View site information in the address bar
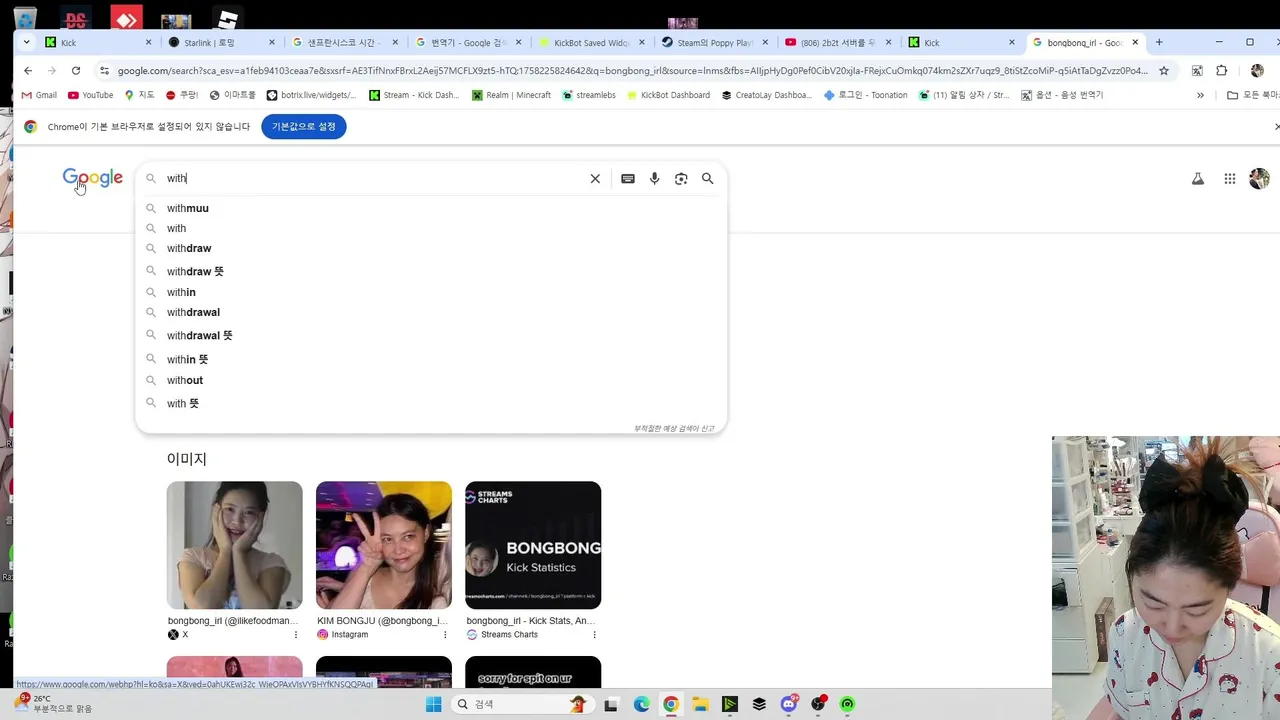Image resolution: width=1280 pixels, height=720 pixels. click(104, 71)
